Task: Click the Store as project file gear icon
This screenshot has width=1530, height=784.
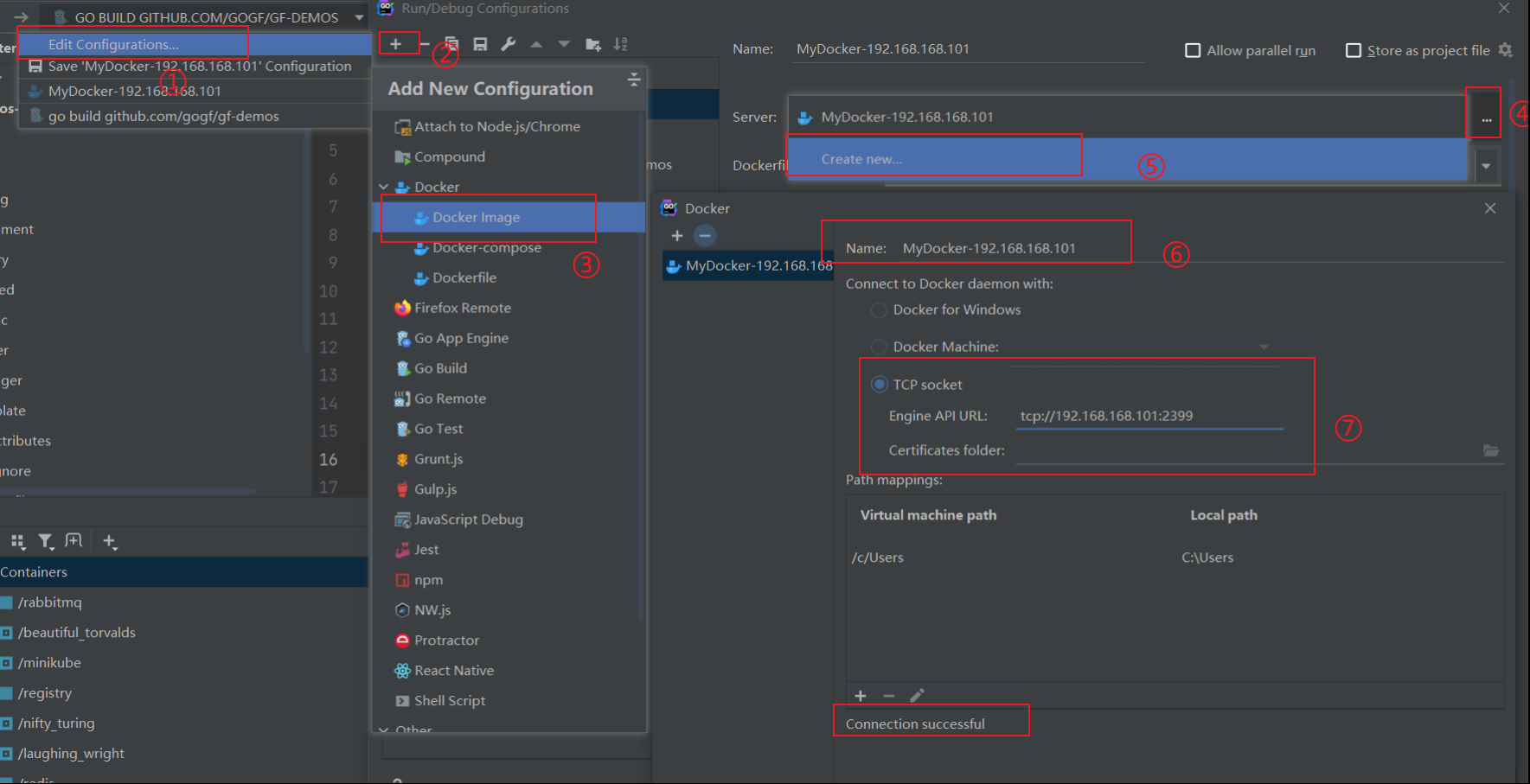Action: tap(1506, 50)
